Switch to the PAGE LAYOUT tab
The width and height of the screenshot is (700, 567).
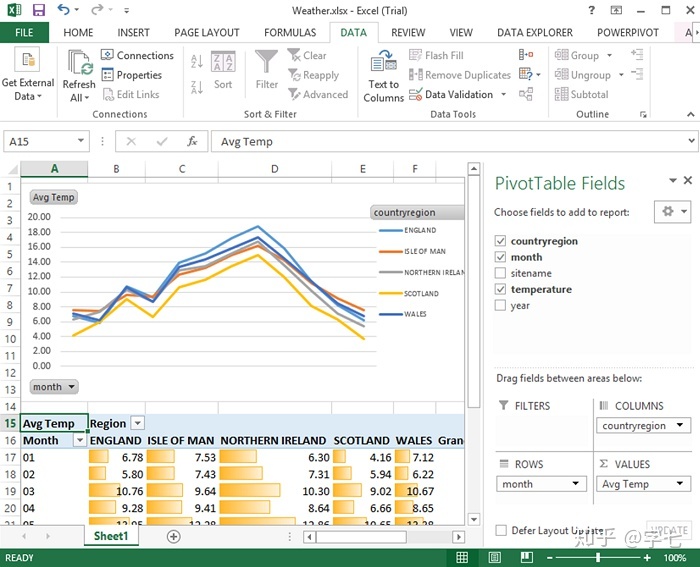click(x=207, y=33)
